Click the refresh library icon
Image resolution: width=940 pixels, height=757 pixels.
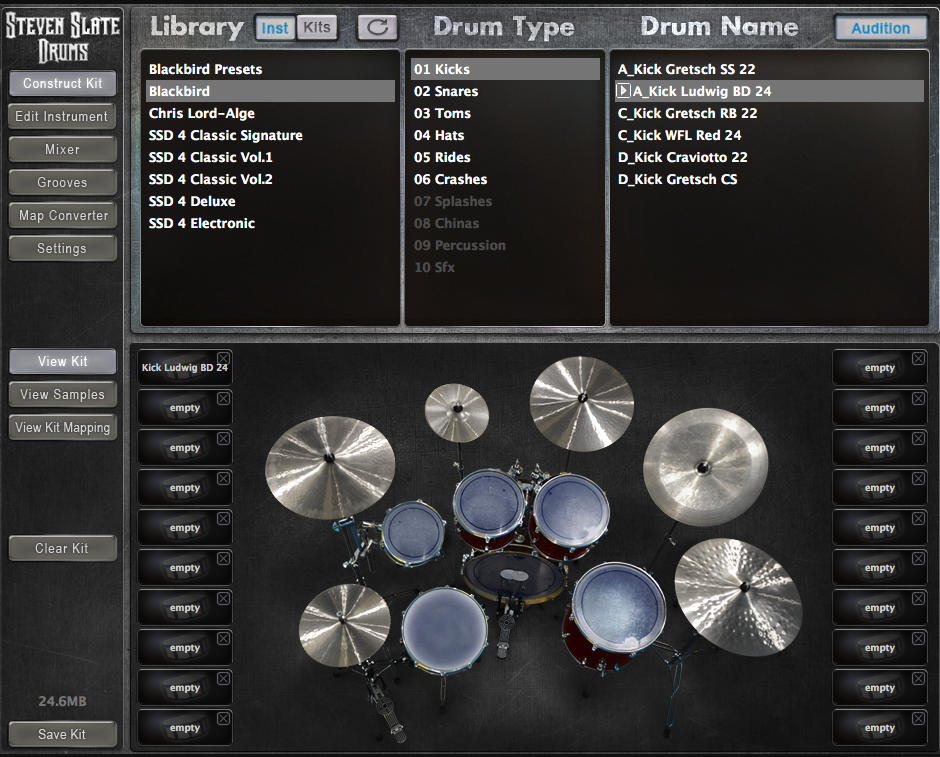pyautogui.click(x=377, y=27)
